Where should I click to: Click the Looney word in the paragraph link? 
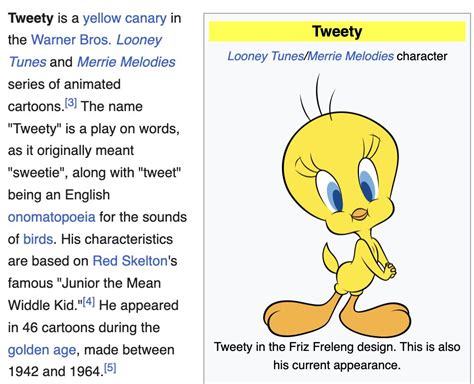click(139, 40)
